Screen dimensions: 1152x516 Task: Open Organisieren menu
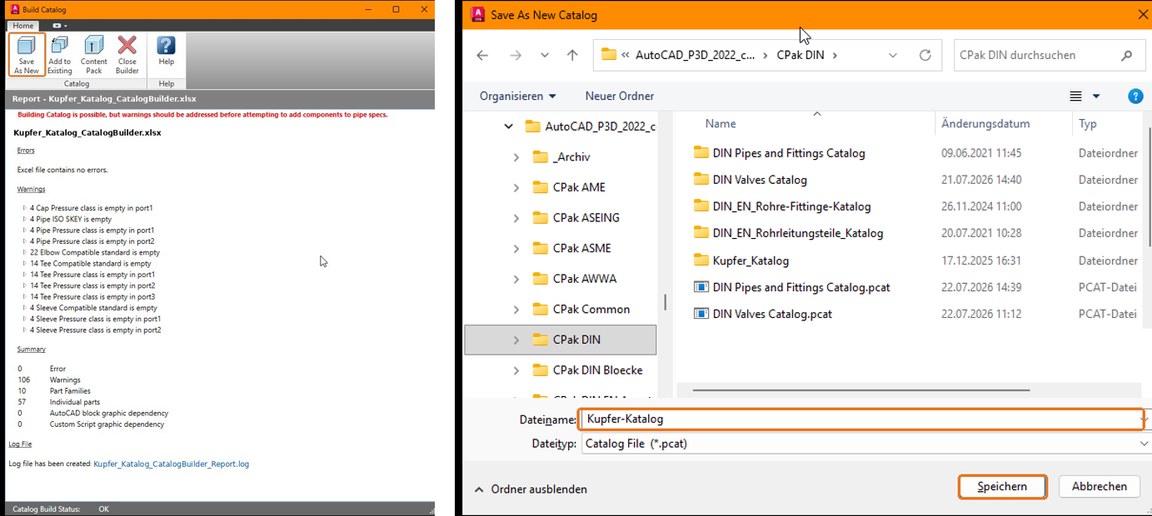click(x=518, y=96)
